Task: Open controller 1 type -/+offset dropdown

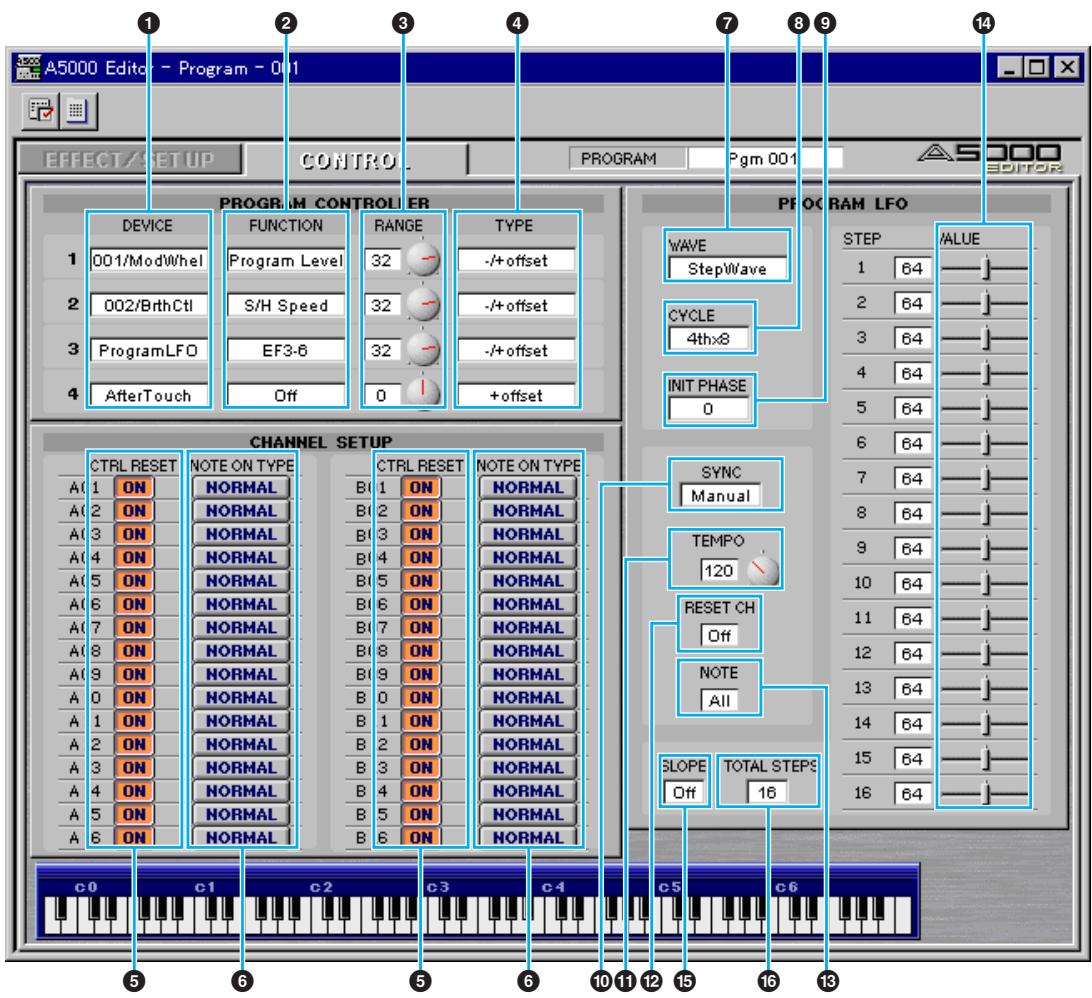Action: pos(516,260)
